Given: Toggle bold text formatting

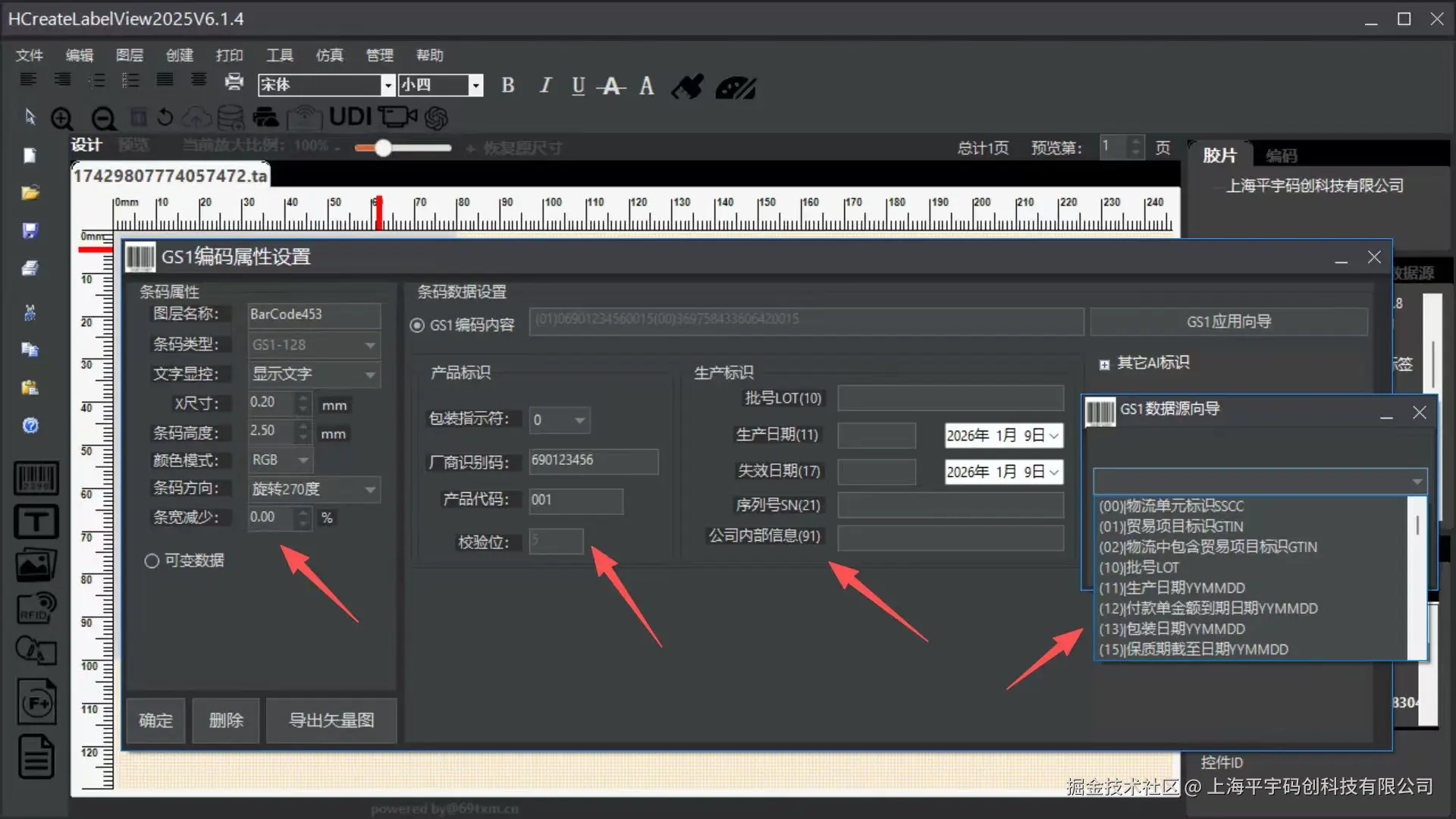Looking at the screenshot, I should (x=508, y=86).
